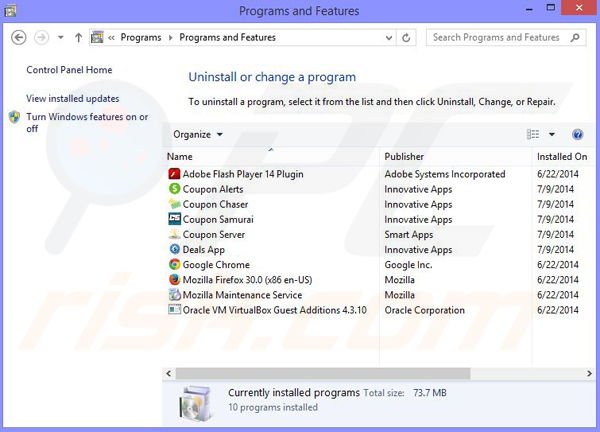Click the horizontal scrollbar thumb

coord(323,373)
